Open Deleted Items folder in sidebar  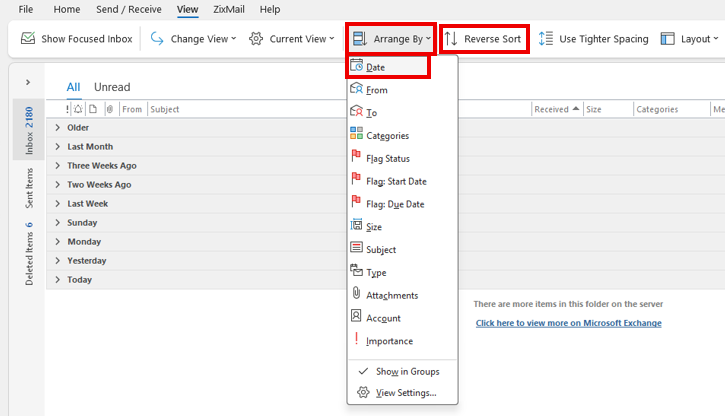pos(29,253)
